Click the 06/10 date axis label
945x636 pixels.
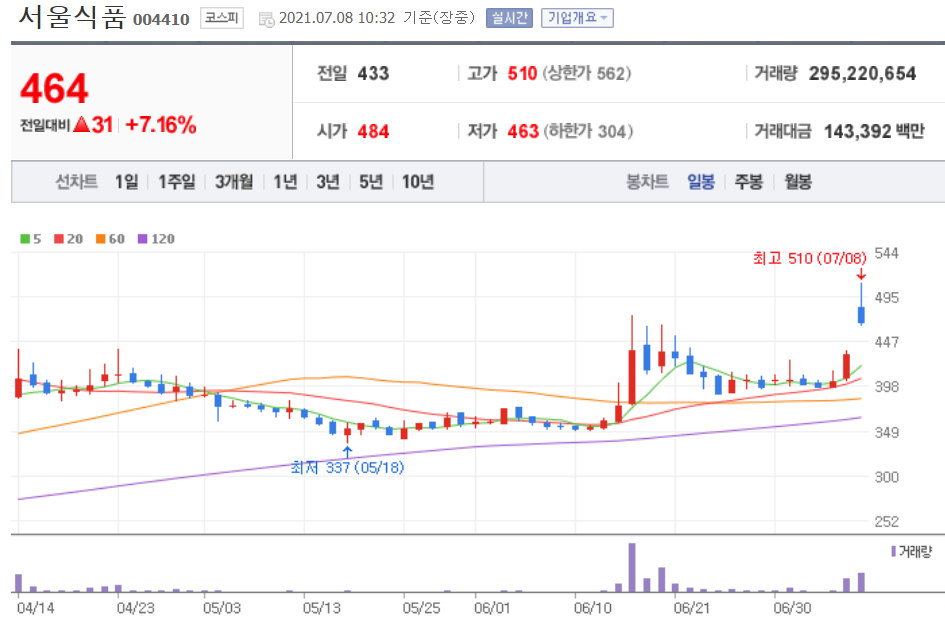(592, 608)
